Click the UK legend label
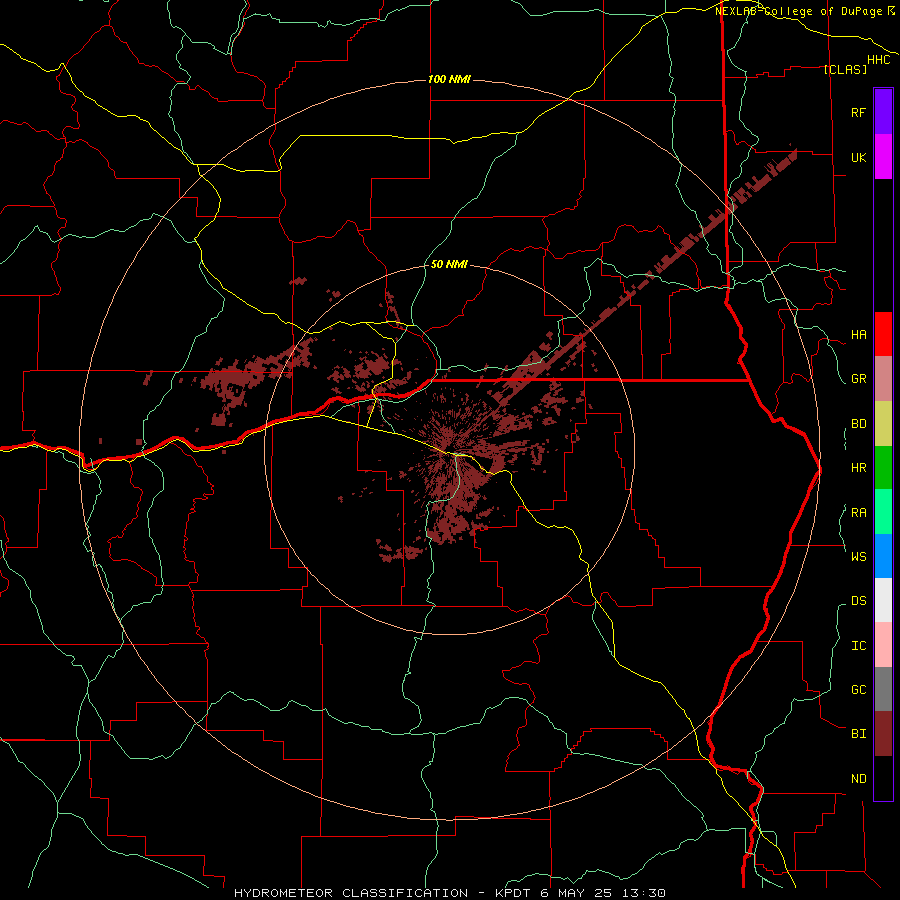 (858, 157)
